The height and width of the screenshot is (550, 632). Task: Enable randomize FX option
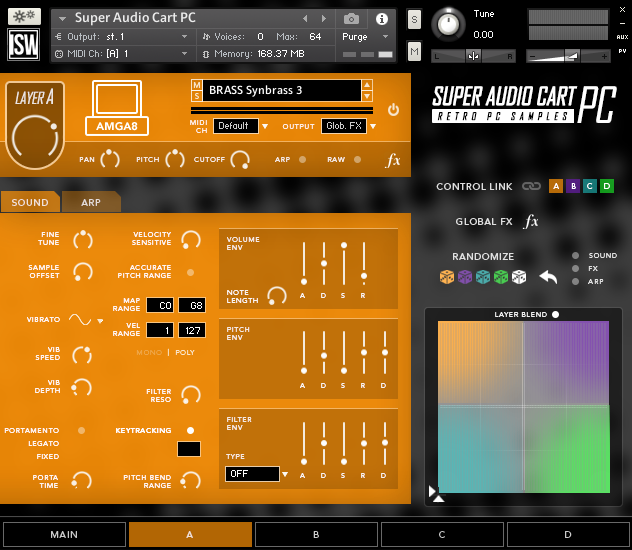tap(576, 268)
